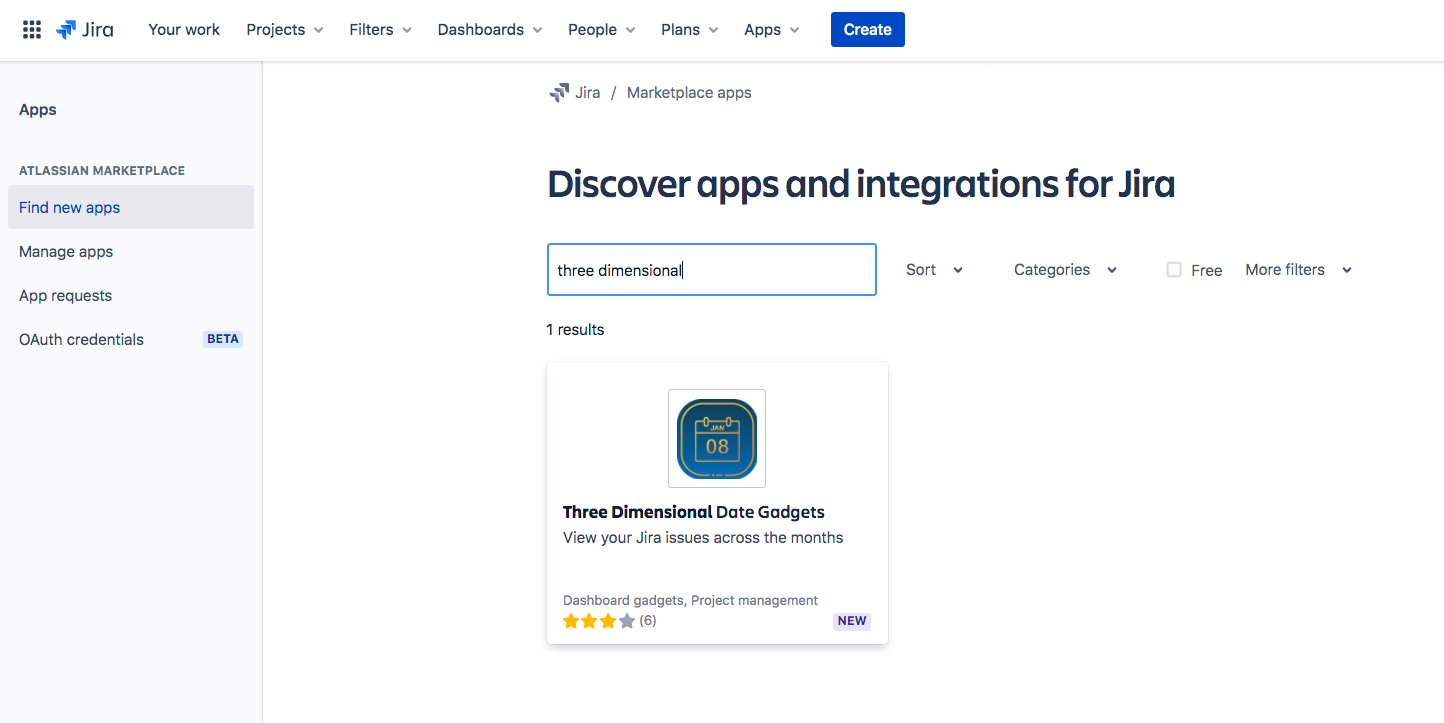Click the Jira logo in the top bar
The image size is (1444, 723).
click(x=85, y=30)
